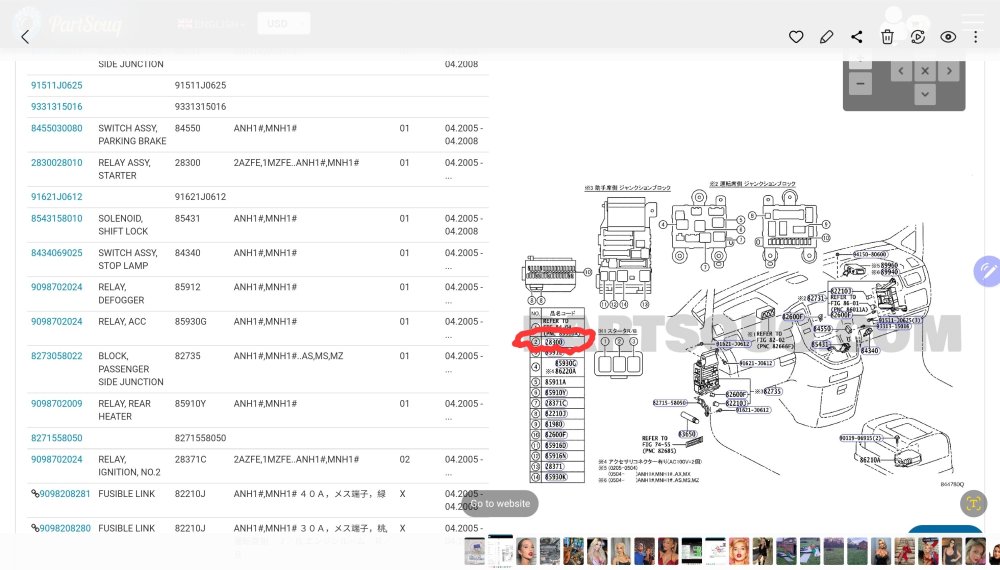Reset diagram view with X button
This screenshot has height=570, width=1000.
click(x=925, y=71)
